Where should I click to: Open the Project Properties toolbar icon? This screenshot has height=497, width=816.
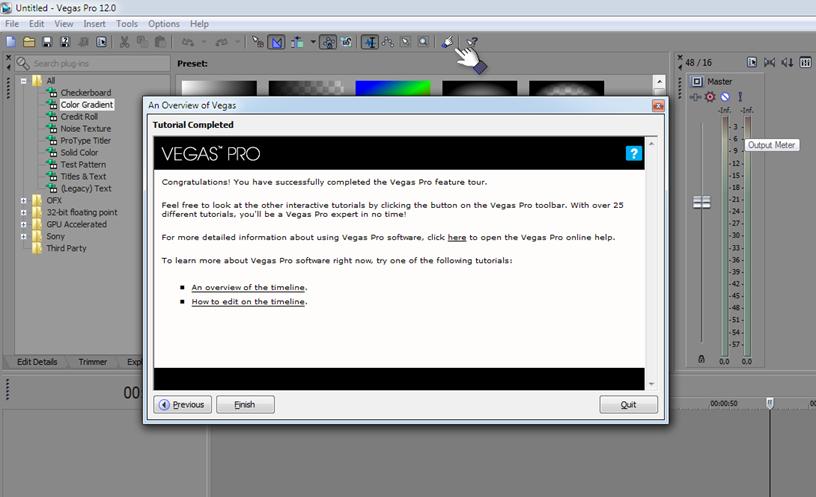(x=101, y=42)
